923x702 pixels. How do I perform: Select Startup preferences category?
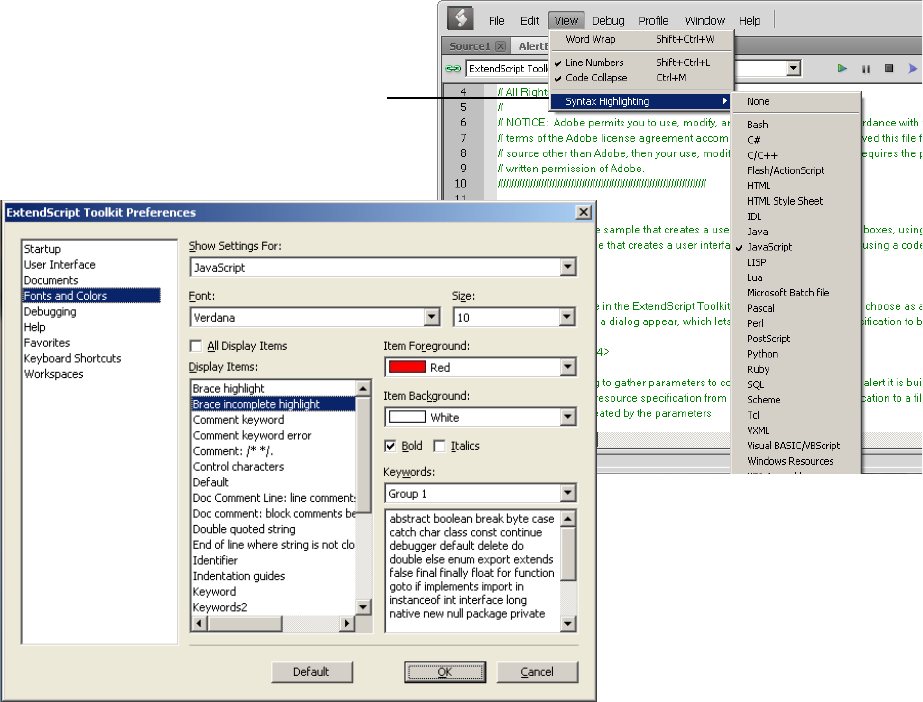click(x=42, y=249)
